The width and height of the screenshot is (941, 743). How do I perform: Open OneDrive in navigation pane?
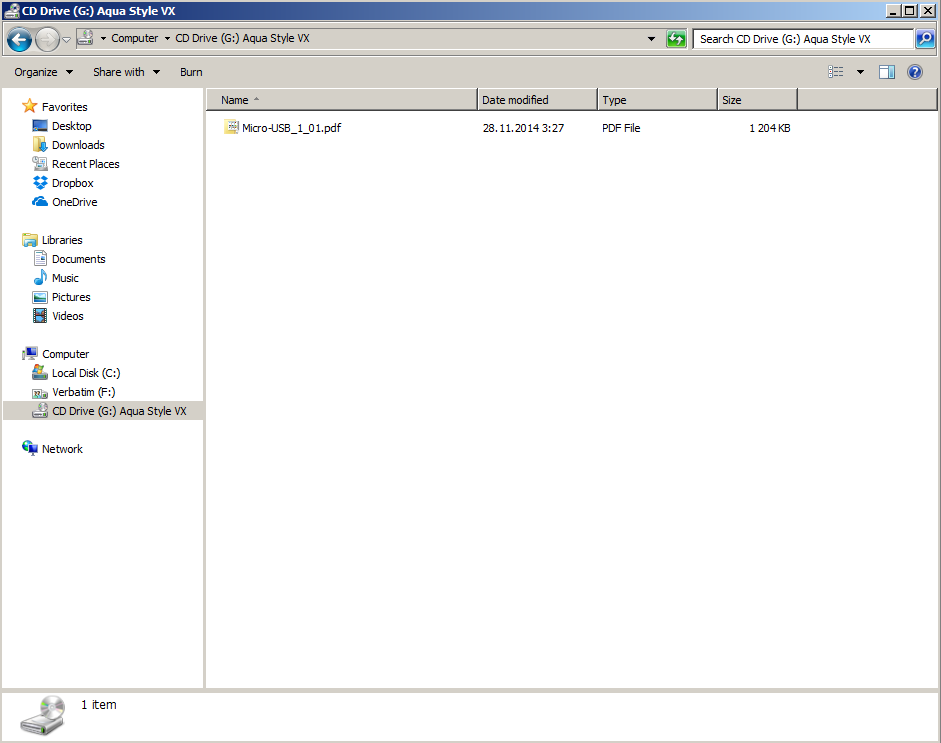coord(74,202)
